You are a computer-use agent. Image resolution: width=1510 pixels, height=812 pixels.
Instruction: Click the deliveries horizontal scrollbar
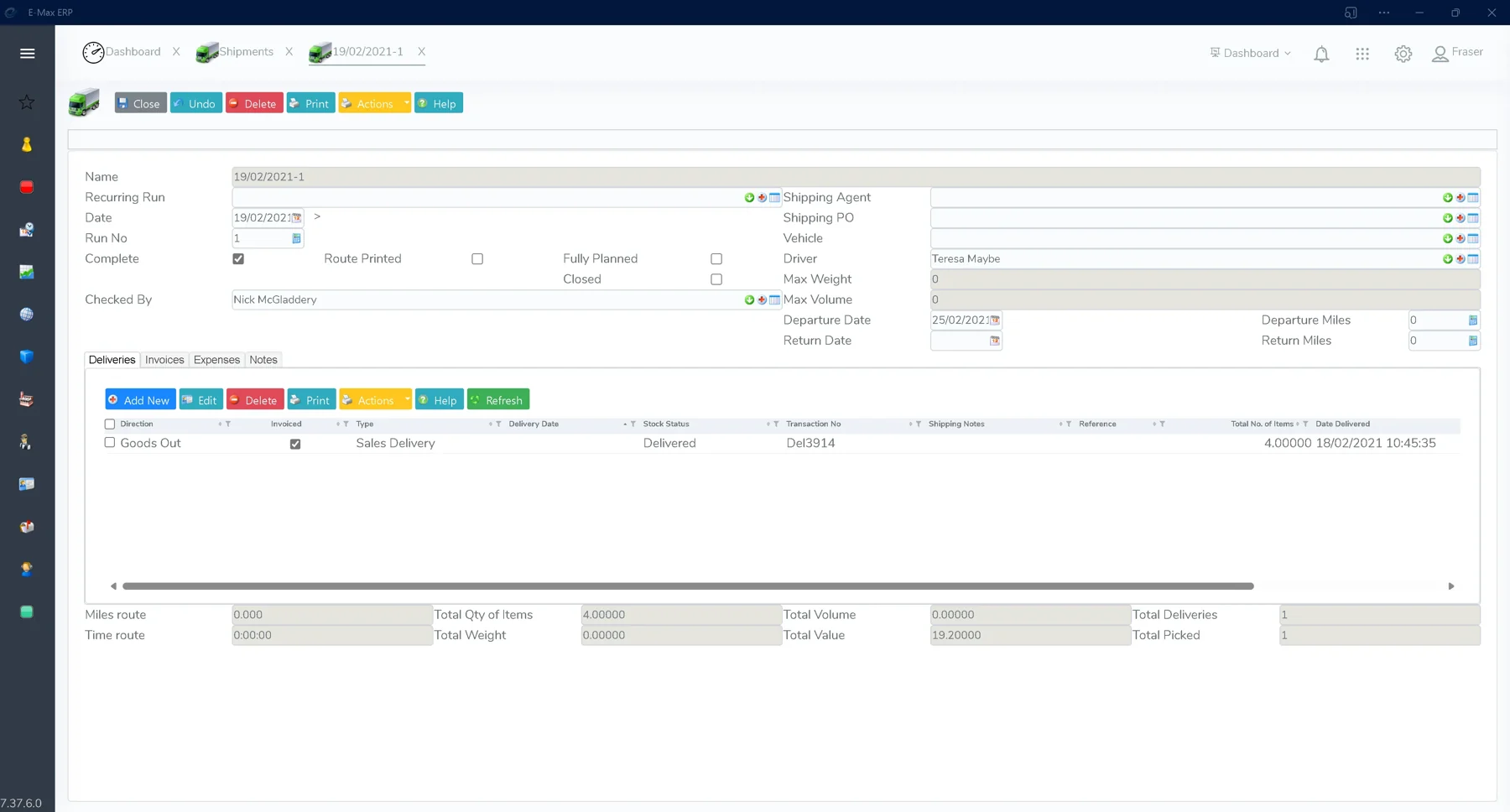pyautogui.click(x=688, y=586)
